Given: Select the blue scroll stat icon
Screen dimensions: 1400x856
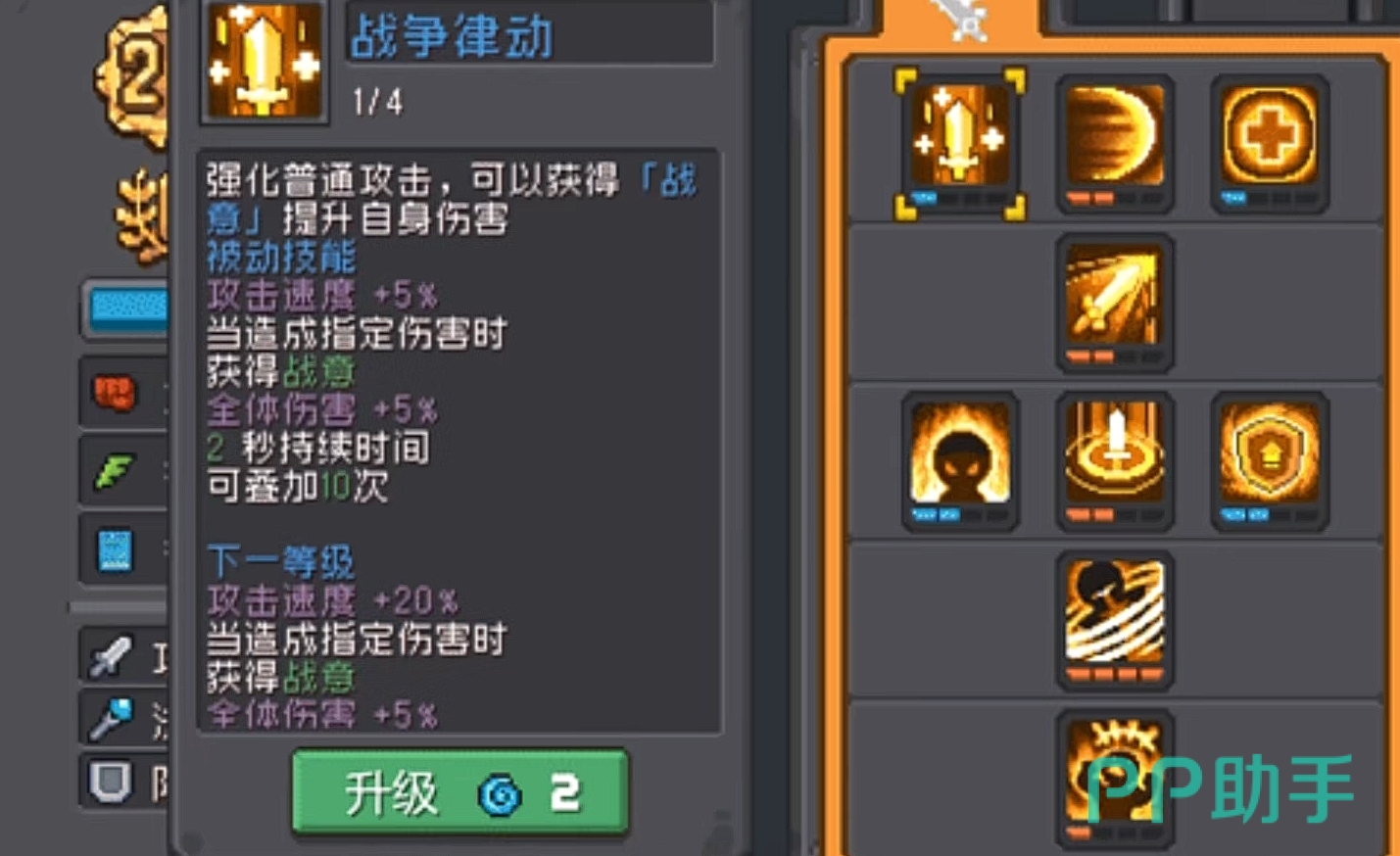Looking at the screenshot, I should click(116, 549).
